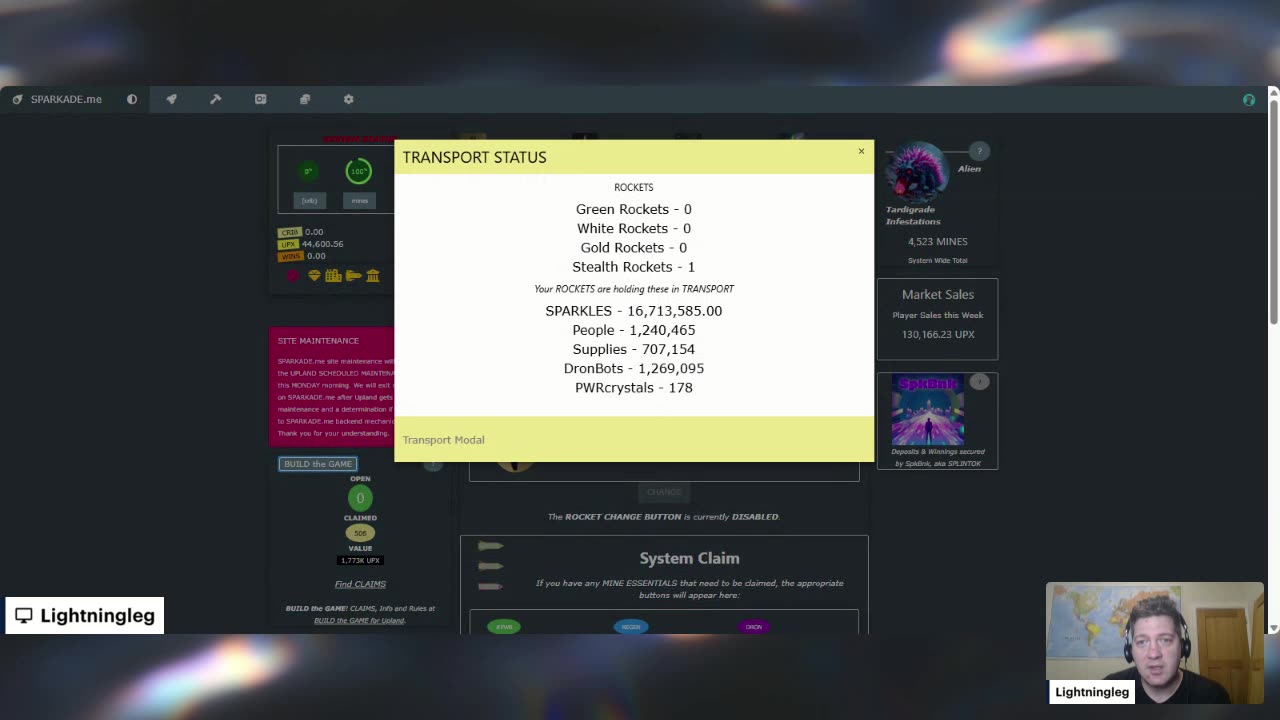Image resolution: width=1280 pixels, height=720 pixels.
Task: Click the magenta circle icon
Action: 293,276
